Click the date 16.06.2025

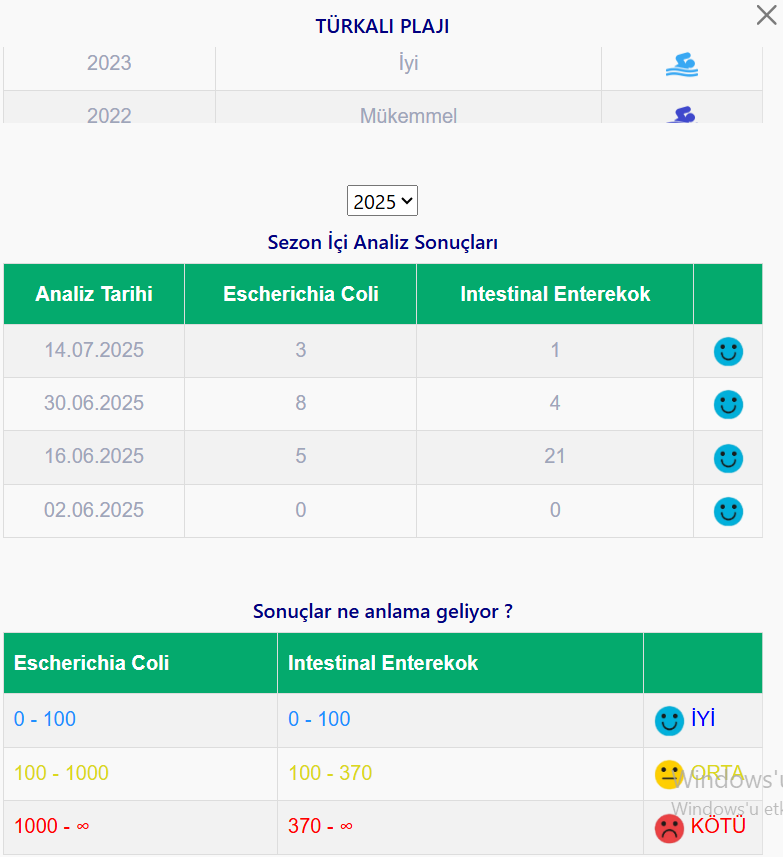(94, 456)
